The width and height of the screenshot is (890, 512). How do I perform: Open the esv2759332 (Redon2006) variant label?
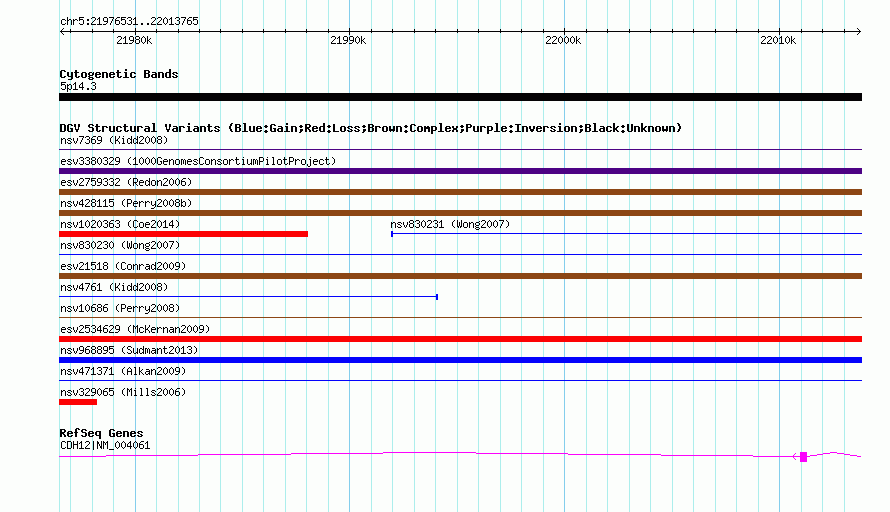pos(126,182)
